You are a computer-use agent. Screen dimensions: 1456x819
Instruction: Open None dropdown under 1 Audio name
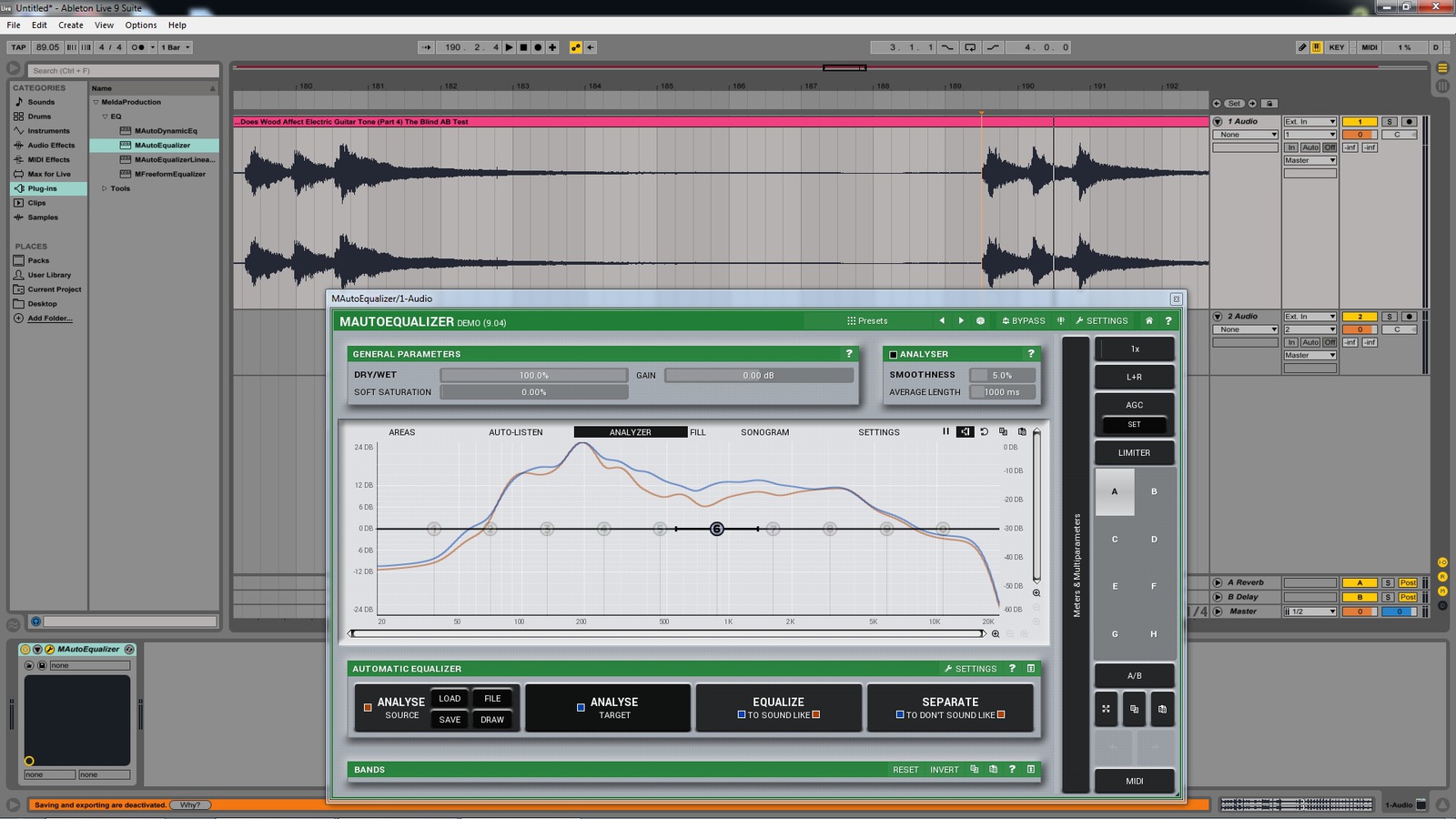click(1245, 135)
